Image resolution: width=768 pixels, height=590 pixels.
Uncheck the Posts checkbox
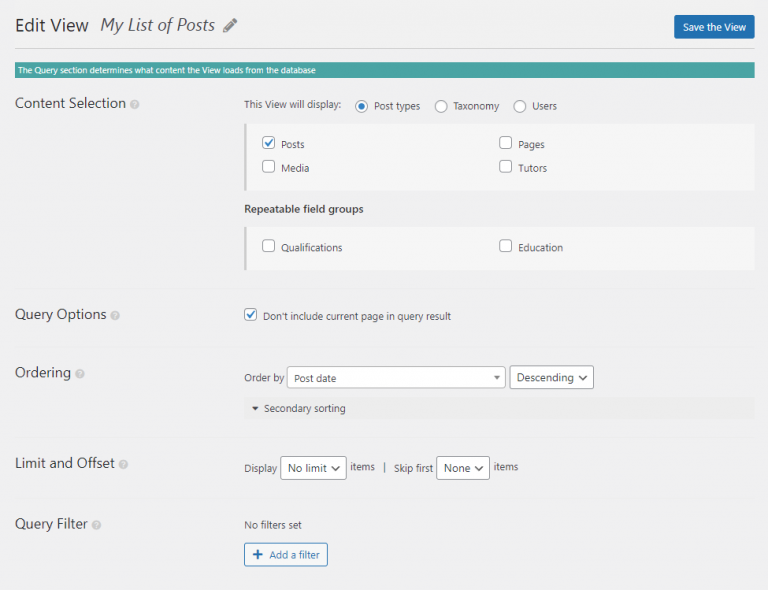268,143
